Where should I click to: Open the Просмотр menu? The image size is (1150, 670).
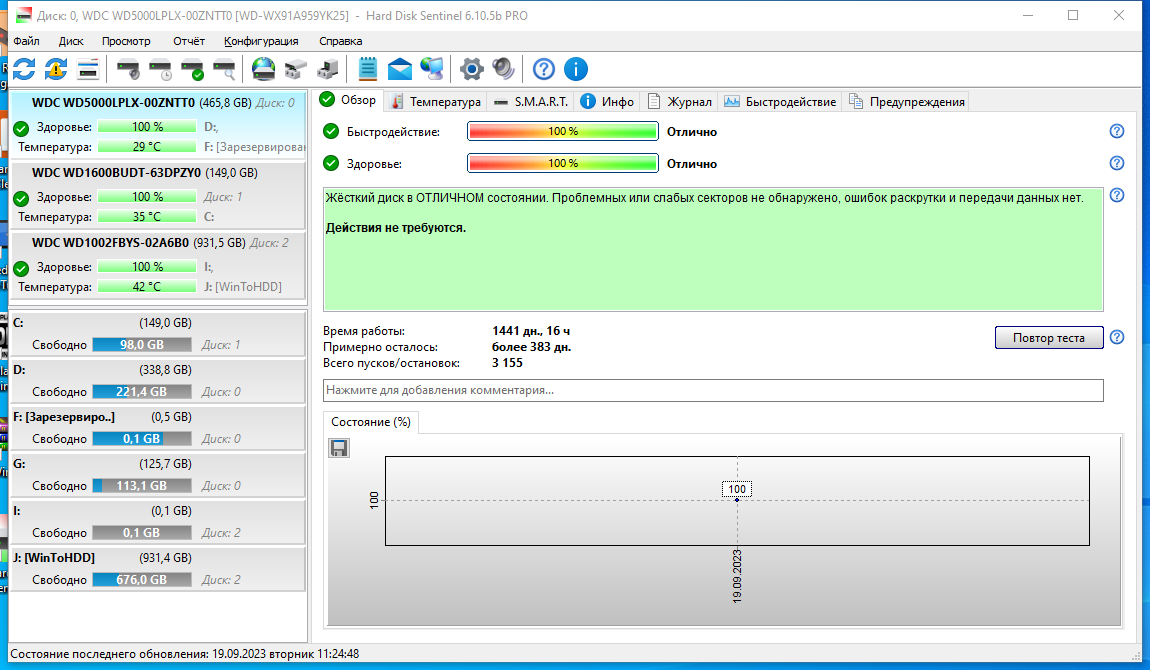click(126, 41)
